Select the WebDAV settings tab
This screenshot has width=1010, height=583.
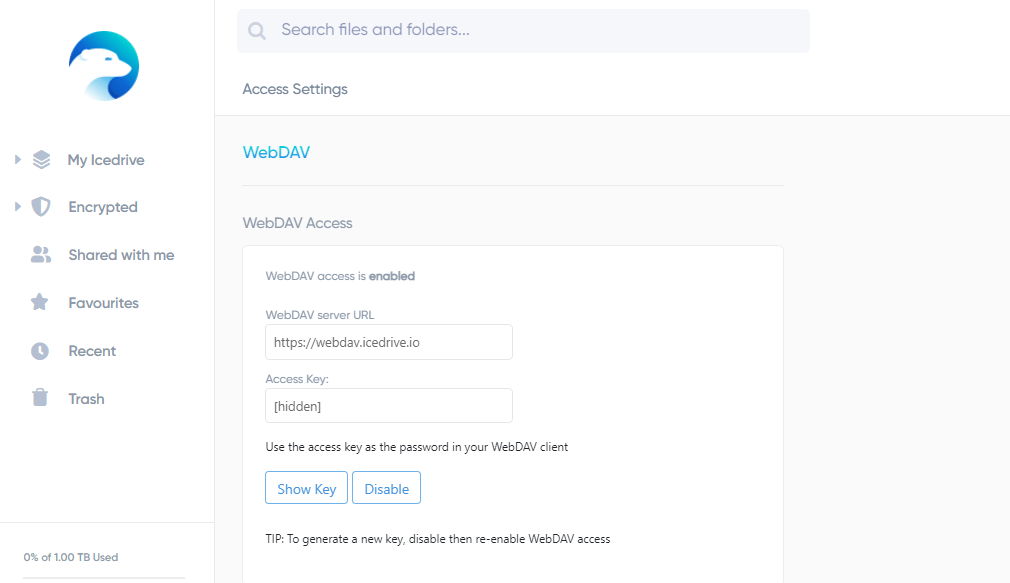276,152
